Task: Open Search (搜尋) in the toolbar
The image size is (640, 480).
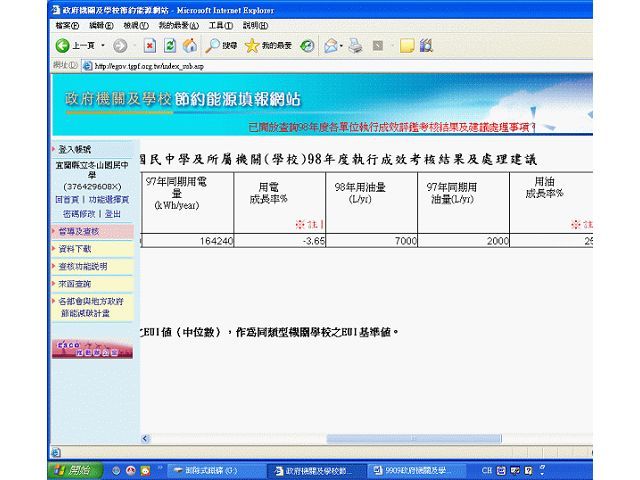Action: [x=222, y=46]
